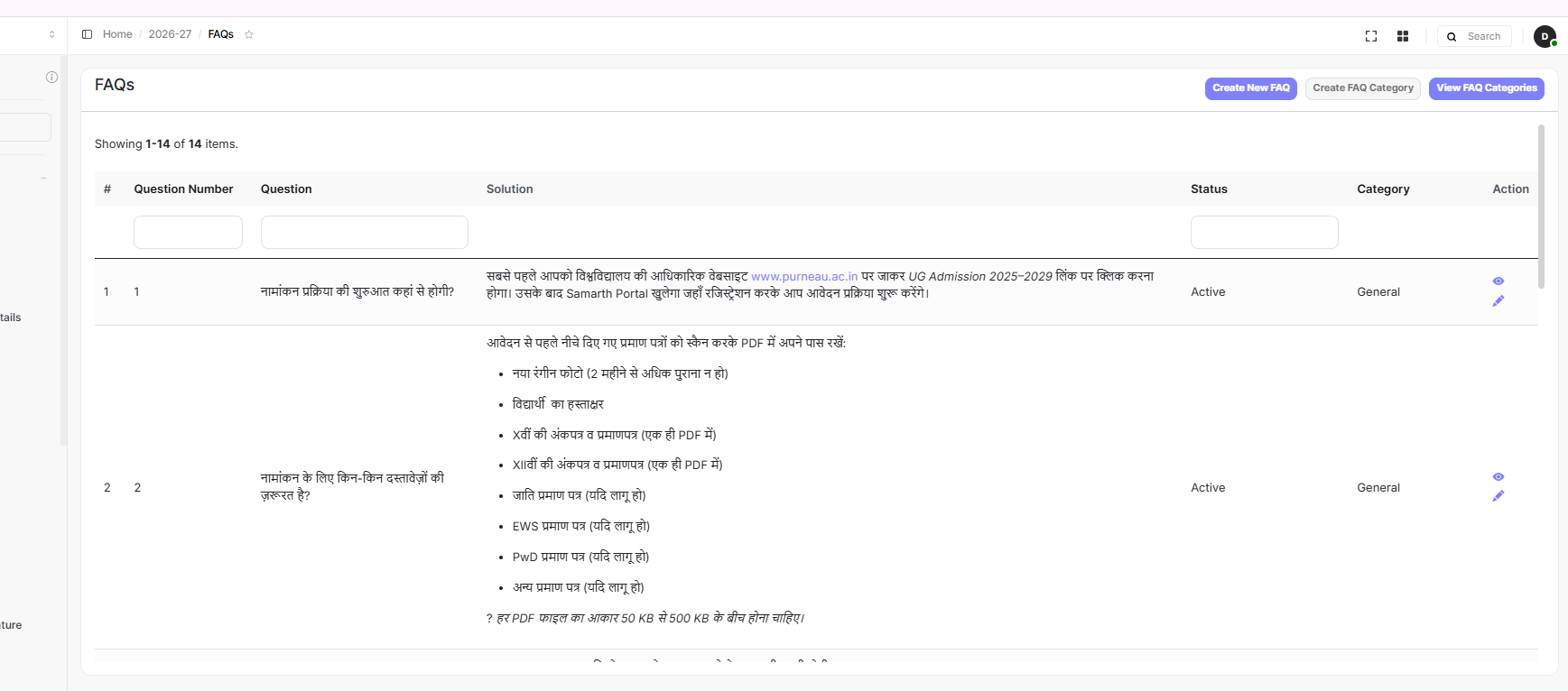This screenshot has height=691, width=1568.
Task: Click the user avatar in header
Action: tap(1544, 36)
